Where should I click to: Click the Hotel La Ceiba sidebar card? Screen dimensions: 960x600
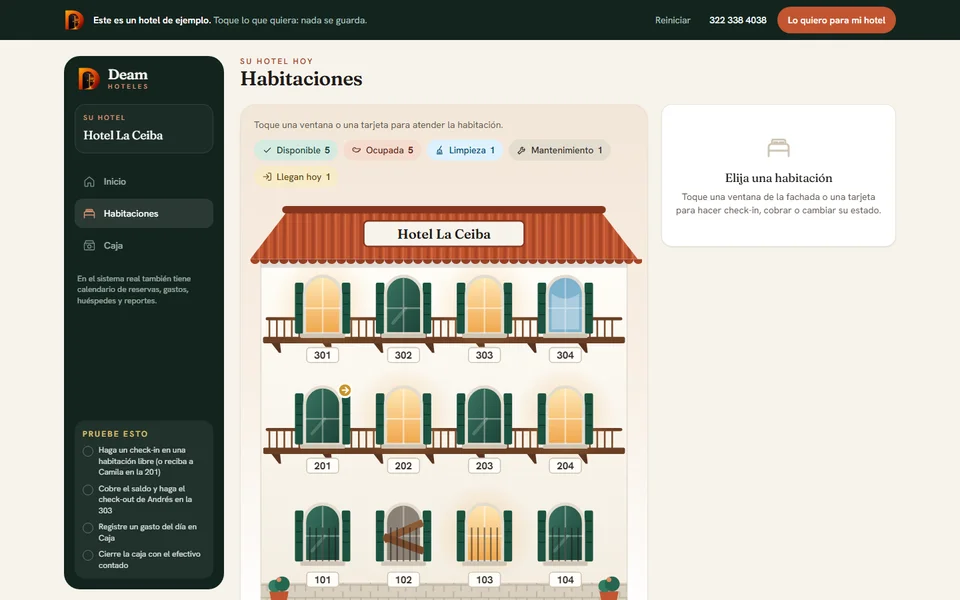click(144, 129)
